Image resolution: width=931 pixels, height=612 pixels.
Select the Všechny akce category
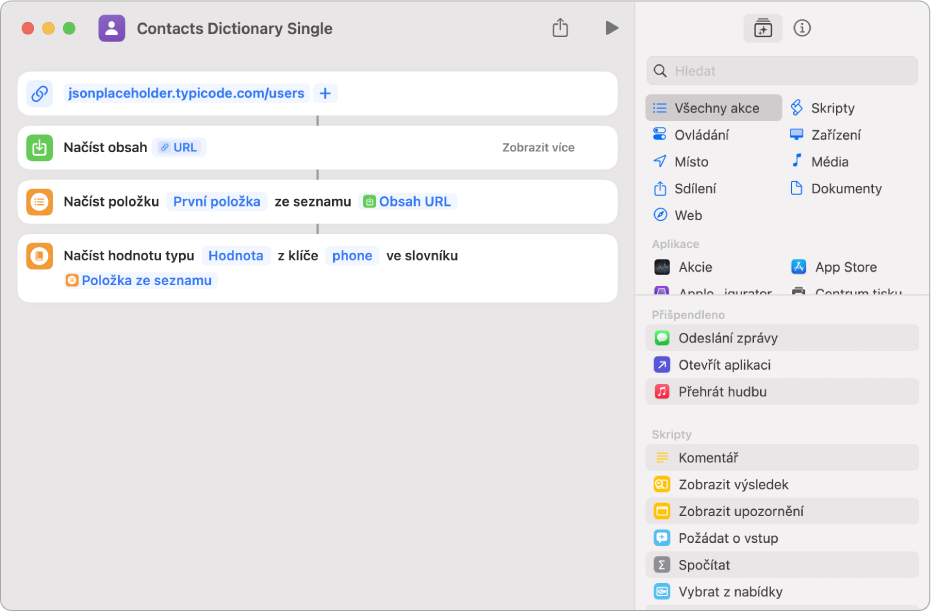click(714, 108)
